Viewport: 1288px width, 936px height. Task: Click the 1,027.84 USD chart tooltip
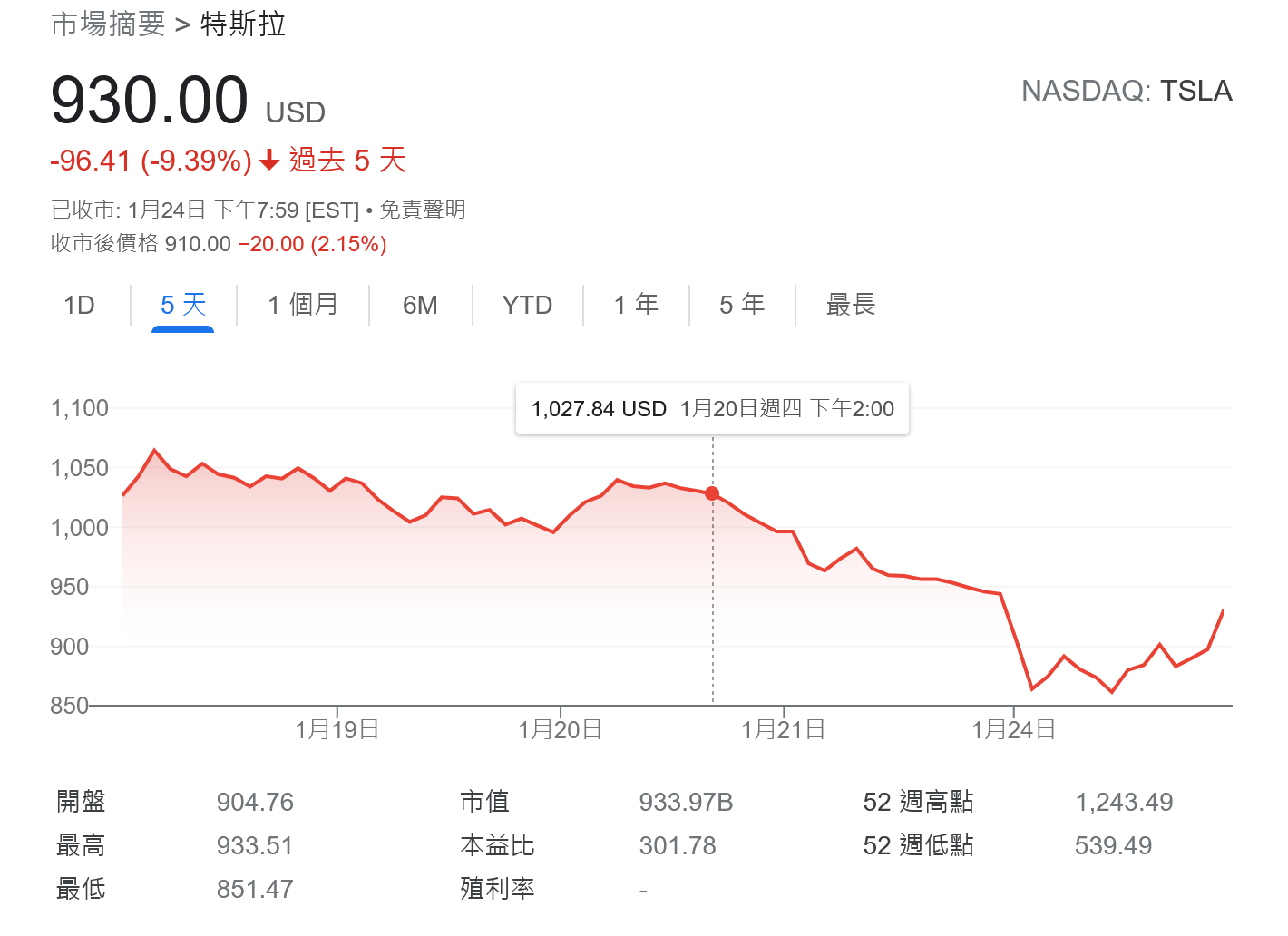tap(712, 409)
